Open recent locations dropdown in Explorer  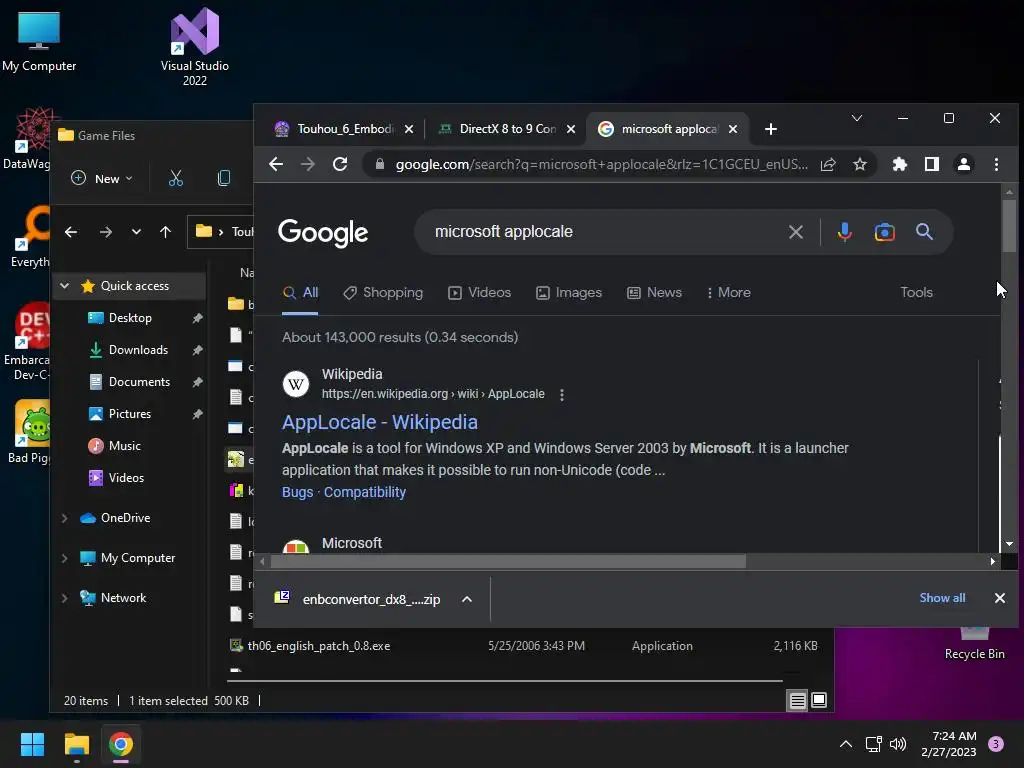[x=136, y=232]
